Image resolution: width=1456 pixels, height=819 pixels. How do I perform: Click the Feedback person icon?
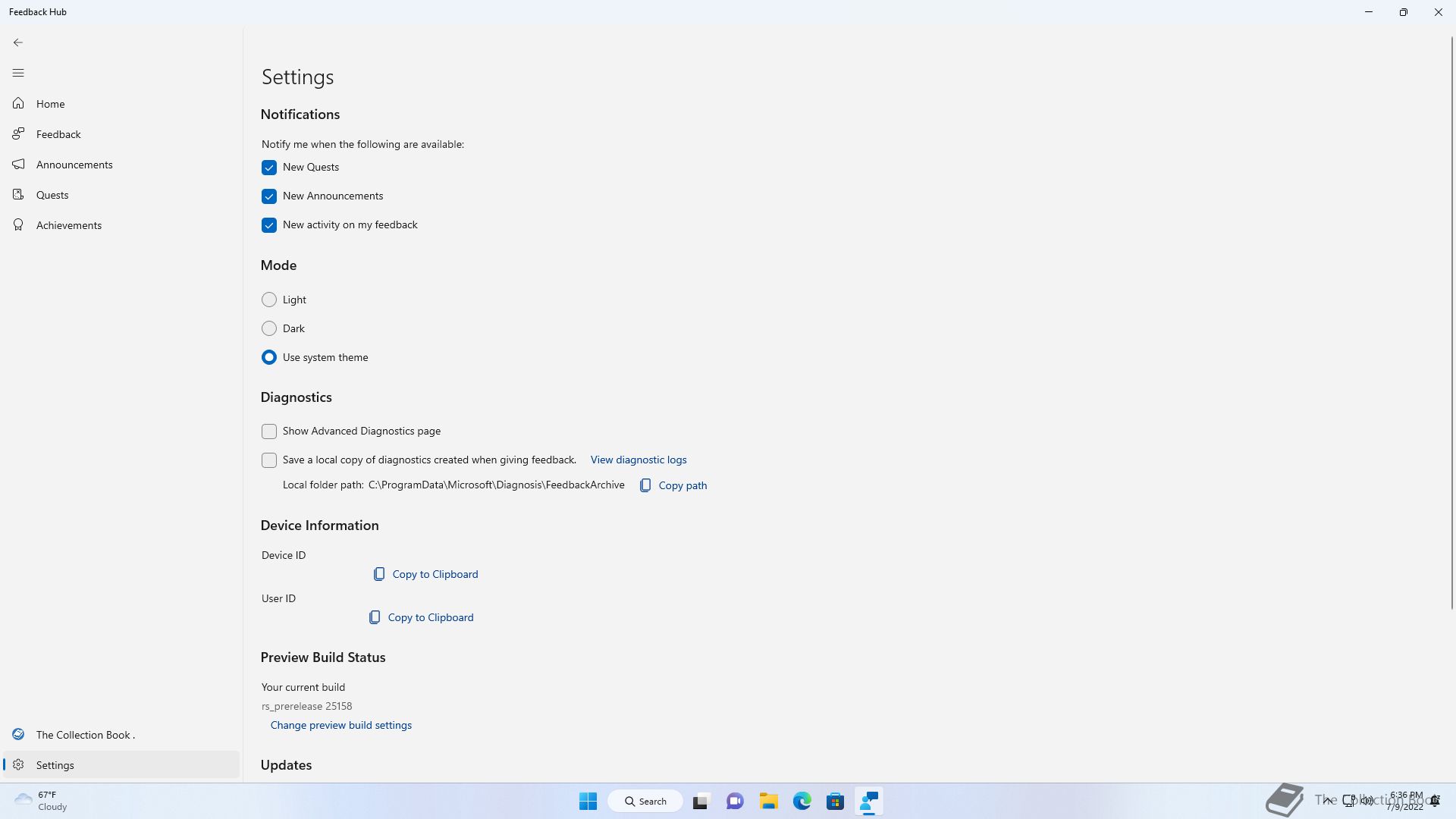point(18,133)
